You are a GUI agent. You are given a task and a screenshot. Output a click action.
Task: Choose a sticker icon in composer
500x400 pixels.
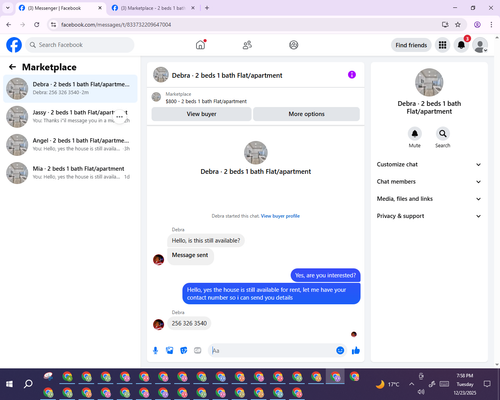(x=184, y=350)
